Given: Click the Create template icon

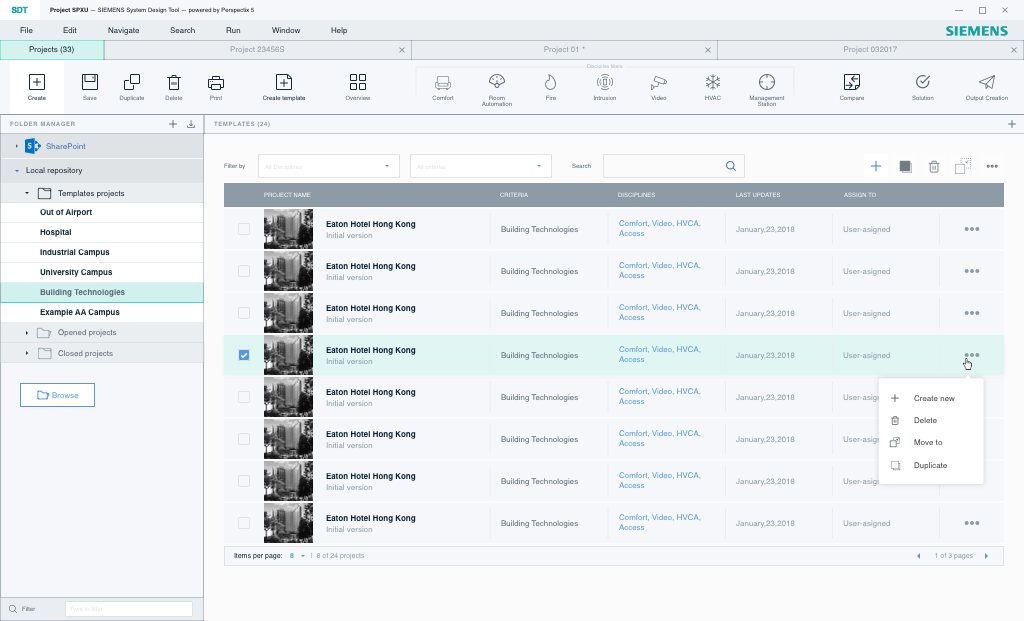Looking at the screenshot, I should pos(283,82).
